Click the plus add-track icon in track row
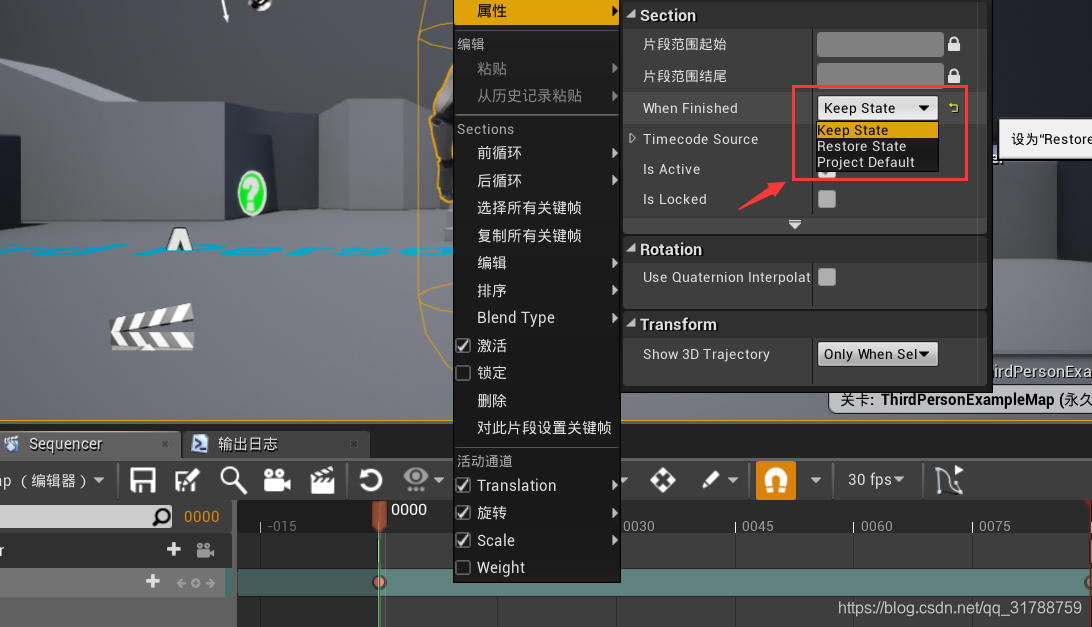The height and width of the screenshot is (627, 1092). (x=174, y=550)
